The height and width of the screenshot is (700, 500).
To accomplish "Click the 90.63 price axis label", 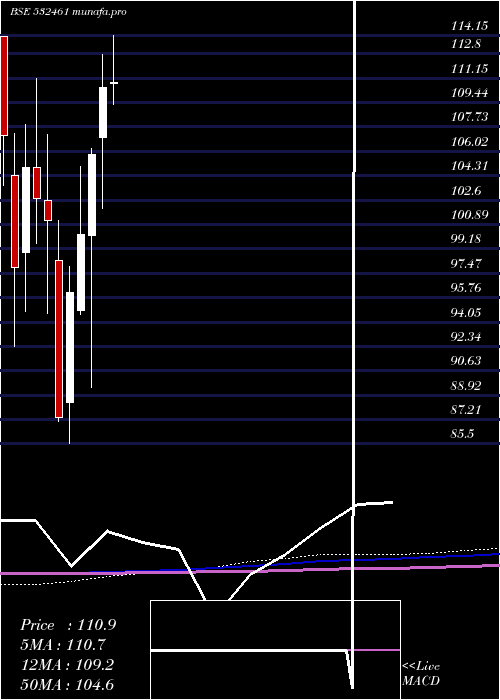I will (x=466, y=361).
